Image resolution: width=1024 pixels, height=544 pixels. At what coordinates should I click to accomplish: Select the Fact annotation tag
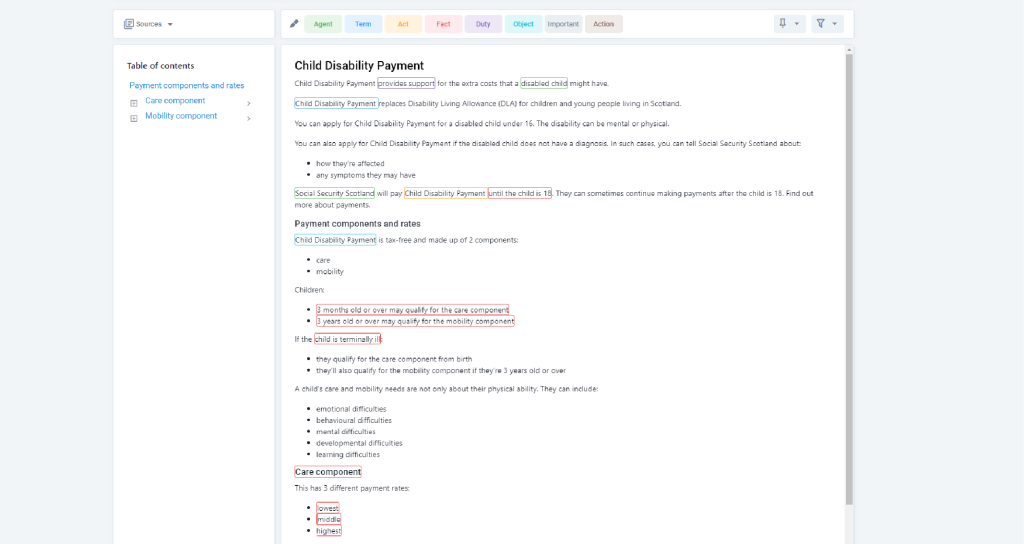tap(443, 24)
